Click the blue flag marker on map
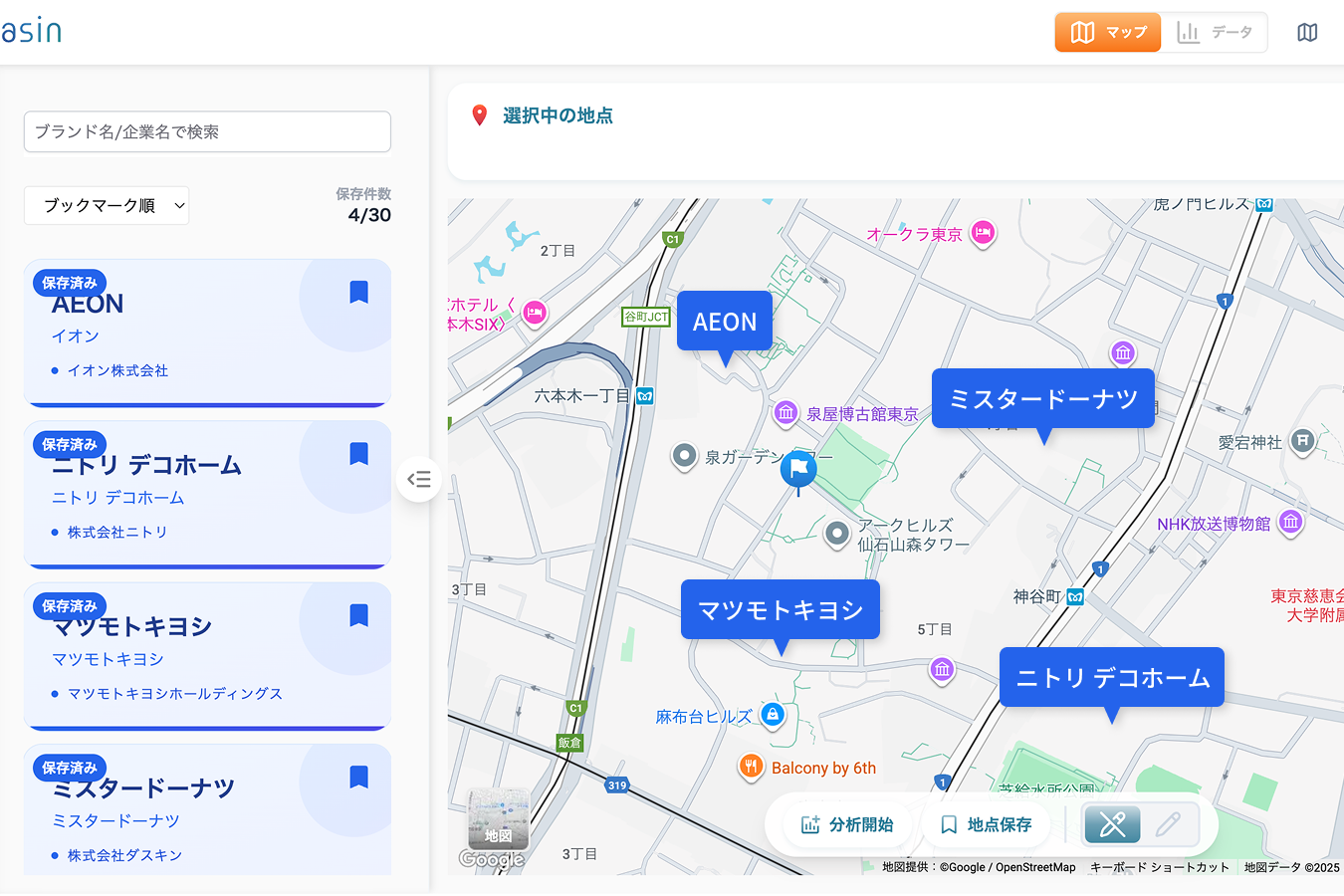This screenshot has width=1344, height=896. point(798,468)
